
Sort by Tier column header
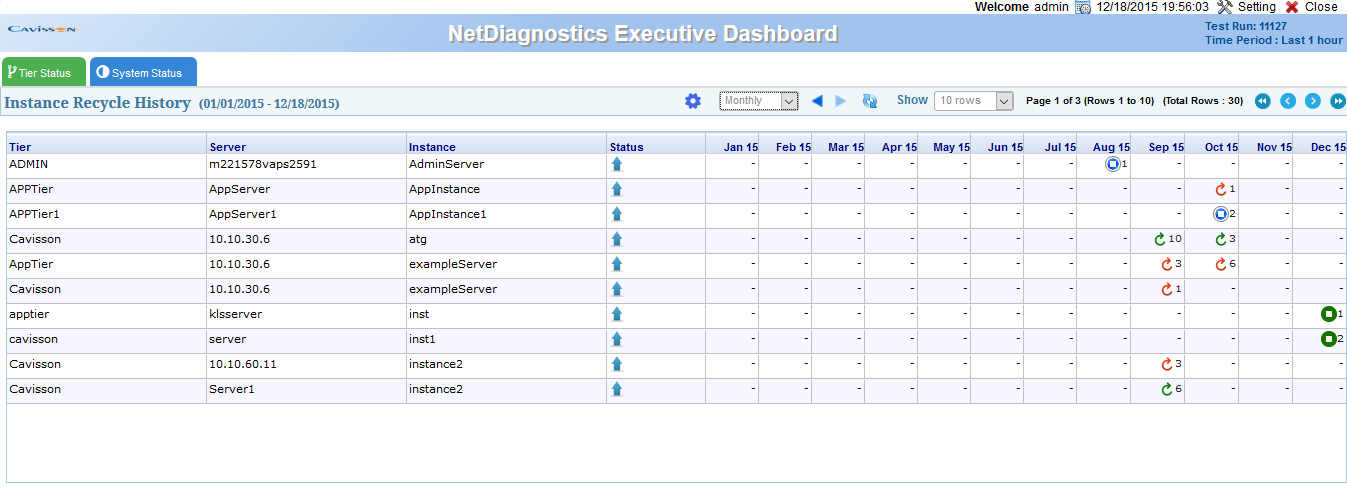coord(20,147)
